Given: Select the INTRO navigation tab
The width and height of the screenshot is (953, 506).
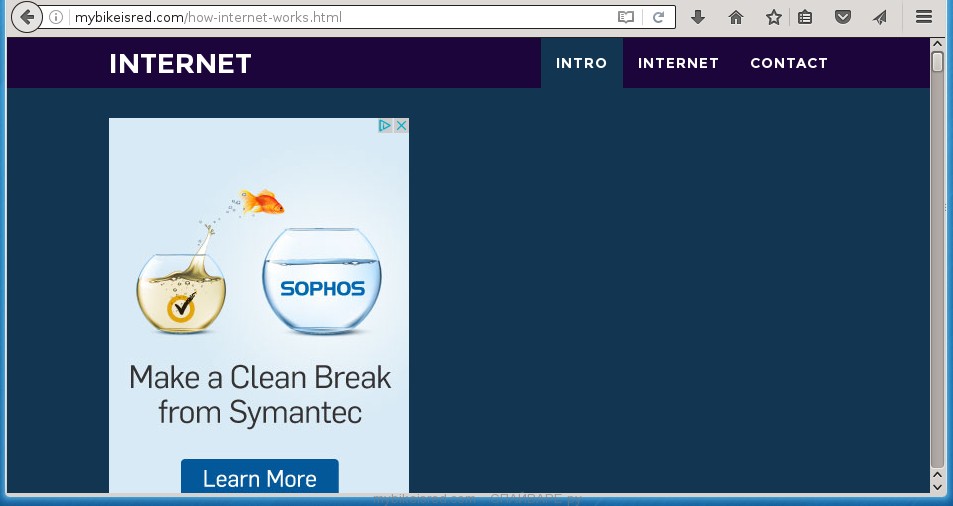Looking at the screenshot, I should (x=581, y=63).
